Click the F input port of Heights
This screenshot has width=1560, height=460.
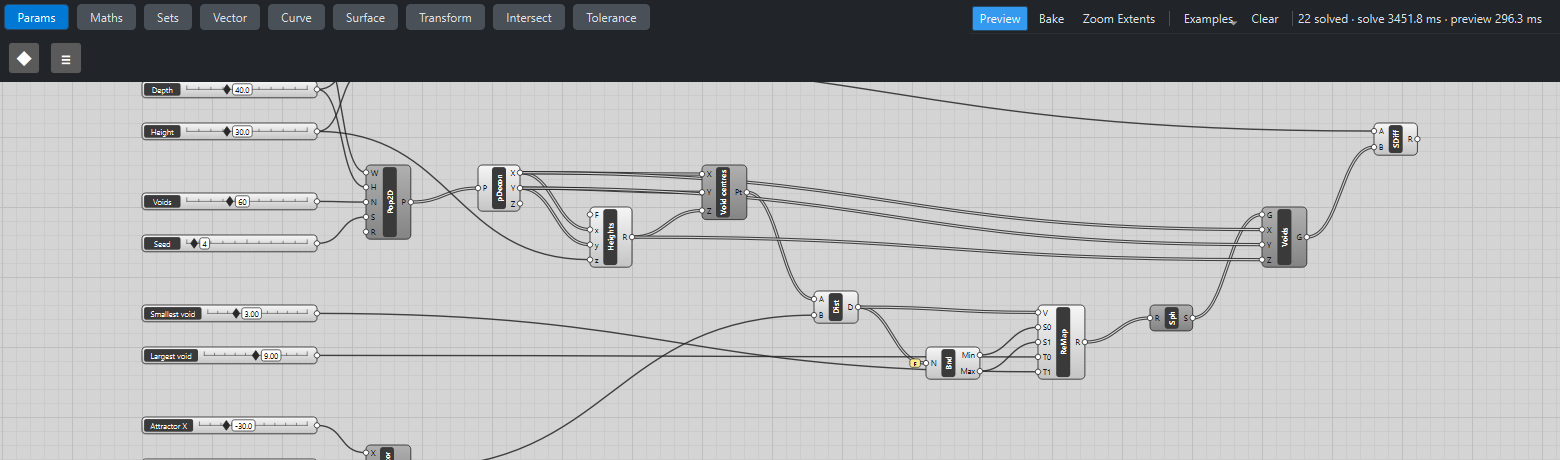click(590, 215)
